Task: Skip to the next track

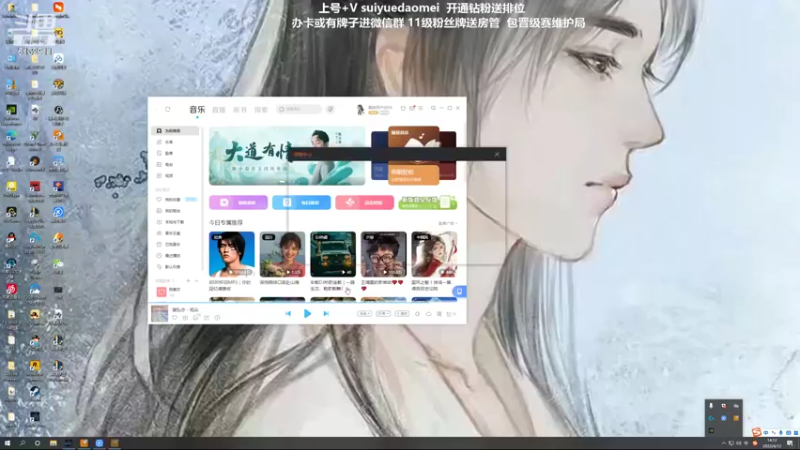Action: 326,313
